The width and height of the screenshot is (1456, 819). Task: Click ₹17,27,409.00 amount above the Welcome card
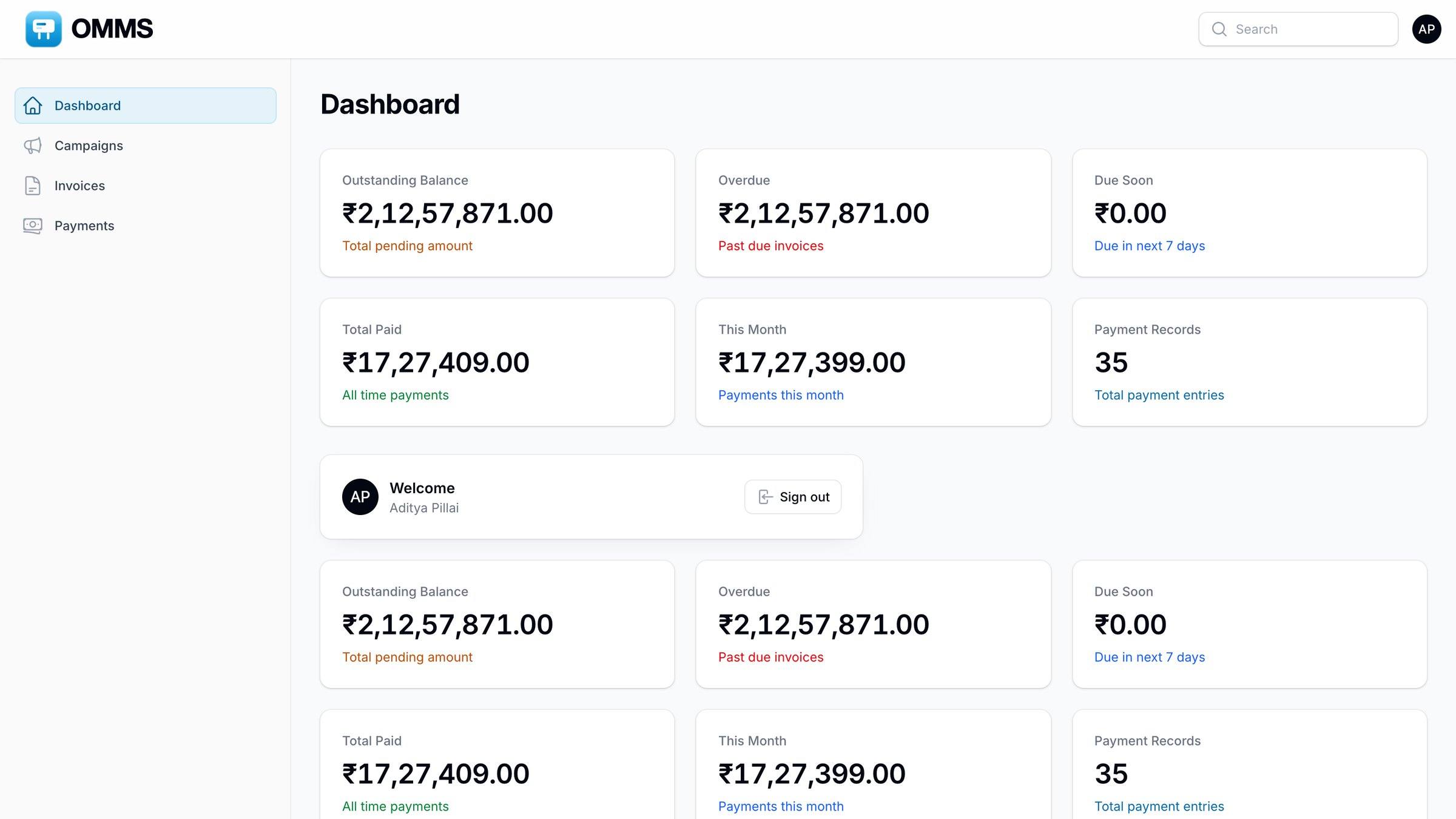[436, 362]
